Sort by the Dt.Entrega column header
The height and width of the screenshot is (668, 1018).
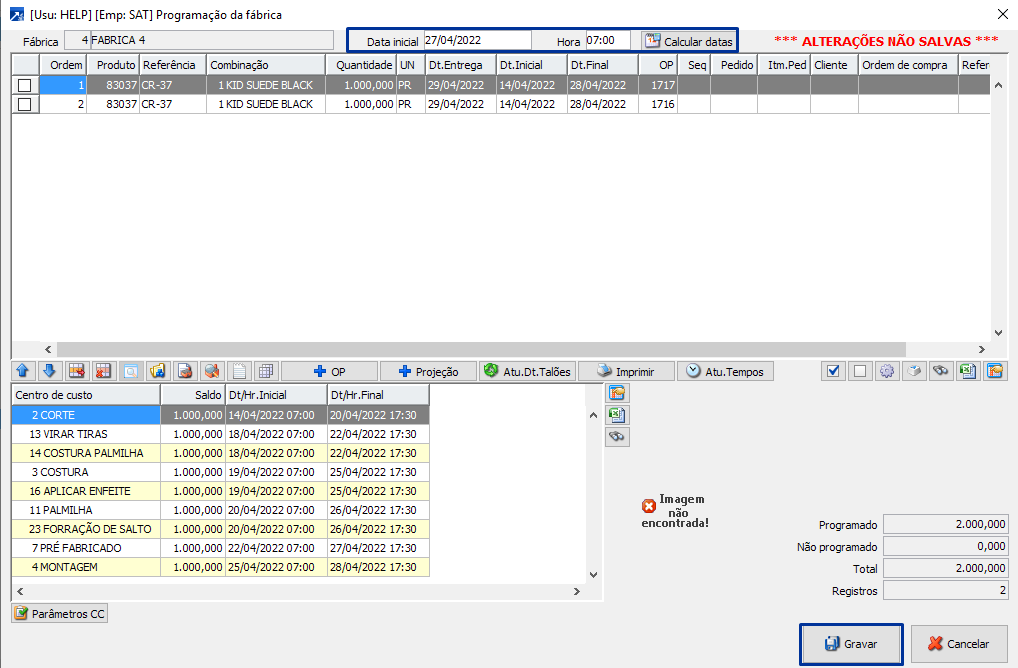pyautogui.click(x=460, y=65)
